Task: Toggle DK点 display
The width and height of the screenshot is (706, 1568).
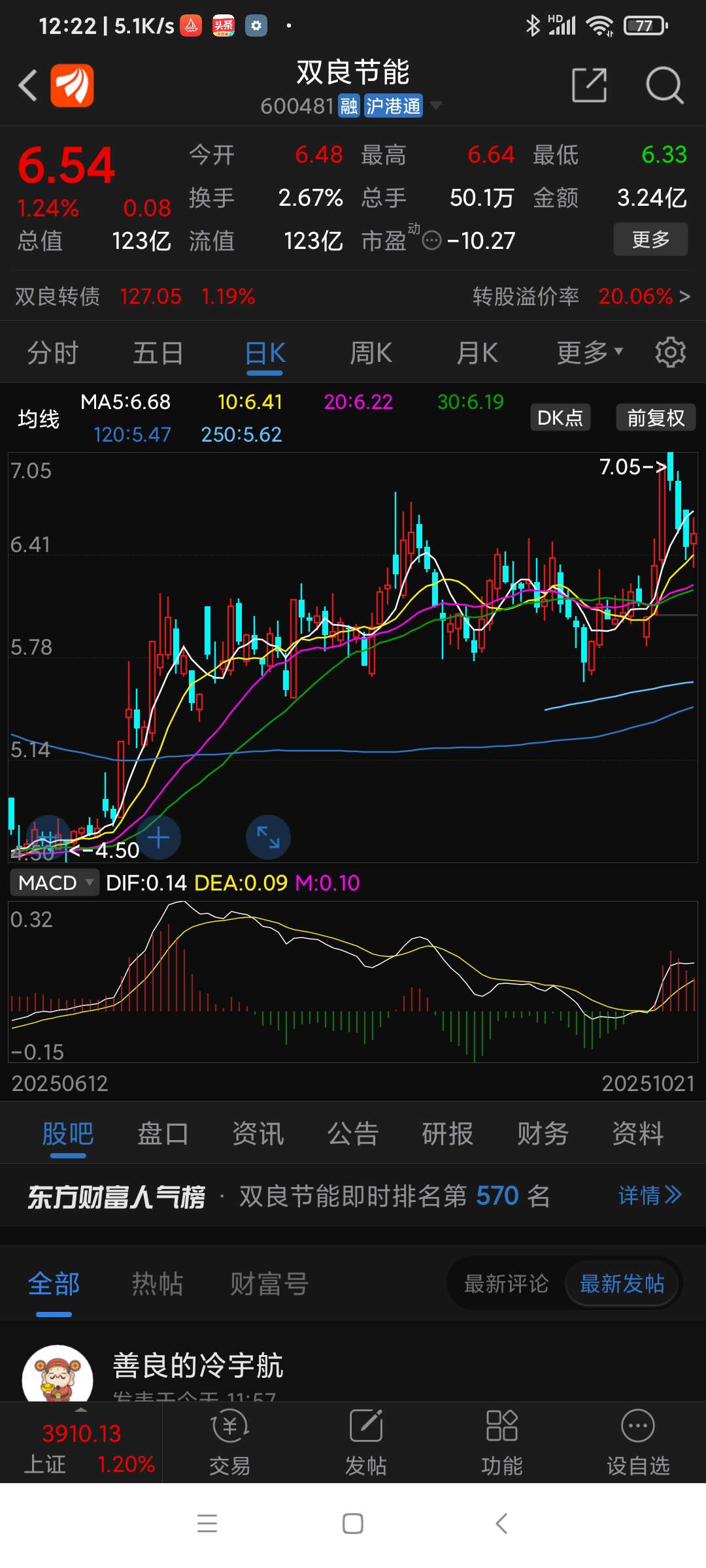Action: [x=560, y=417]
